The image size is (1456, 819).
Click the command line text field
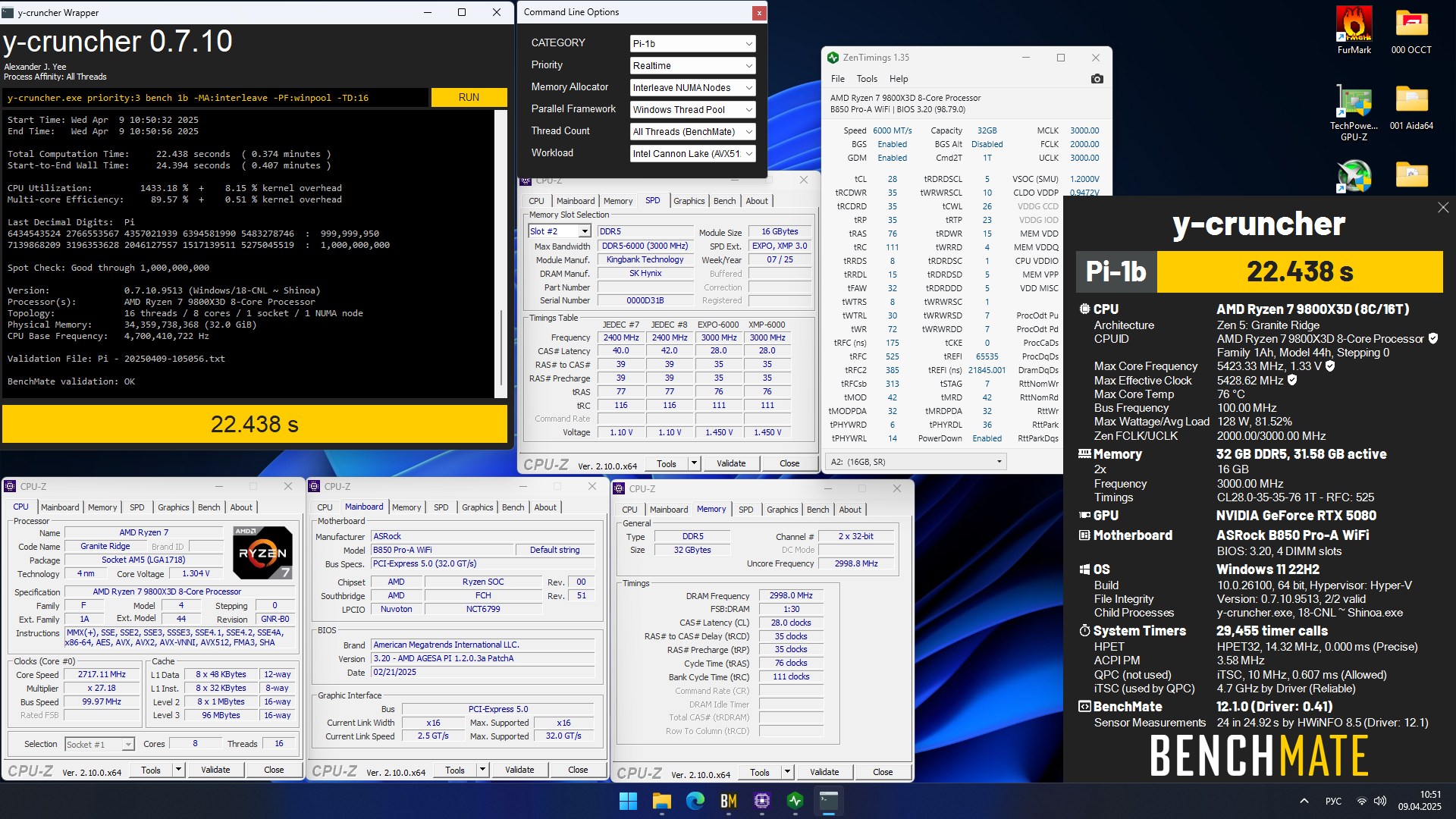coord(215,97)
